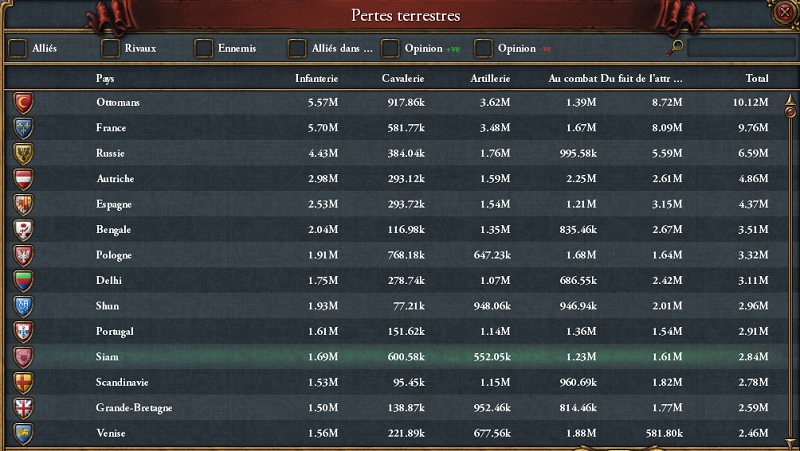
Task: Sort by the Infanterie column header
Action: [316, 78]
